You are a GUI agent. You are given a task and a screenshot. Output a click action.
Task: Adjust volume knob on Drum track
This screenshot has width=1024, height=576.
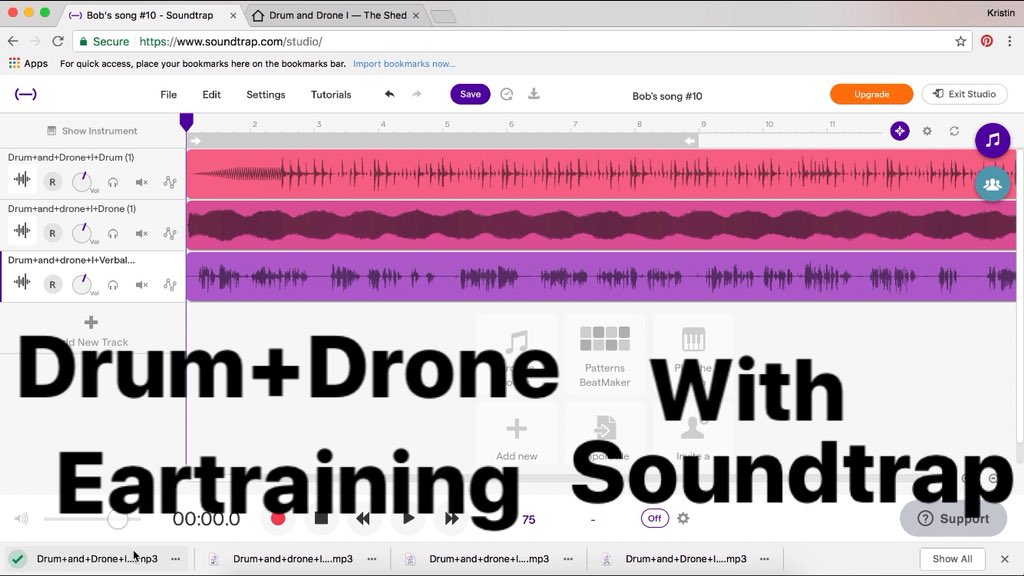coord(82,182)
